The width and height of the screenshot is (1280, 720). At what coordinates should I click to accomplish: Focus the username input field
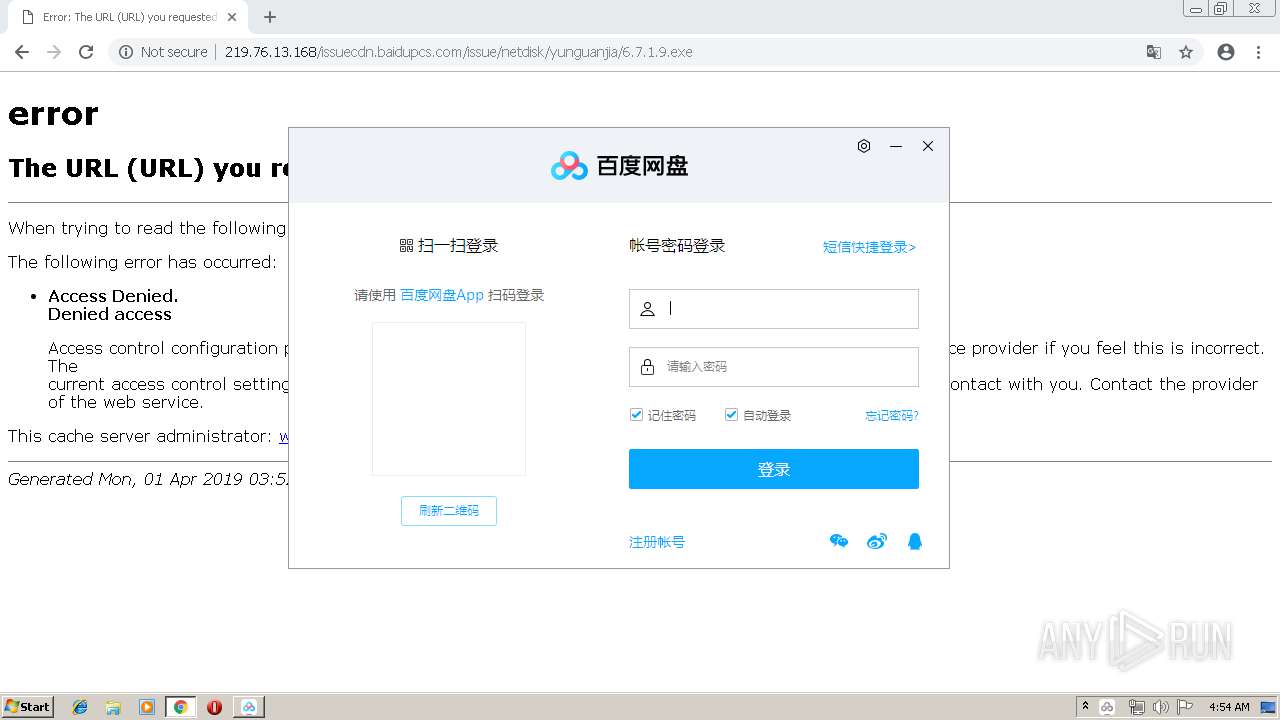[x=774, y=309]
